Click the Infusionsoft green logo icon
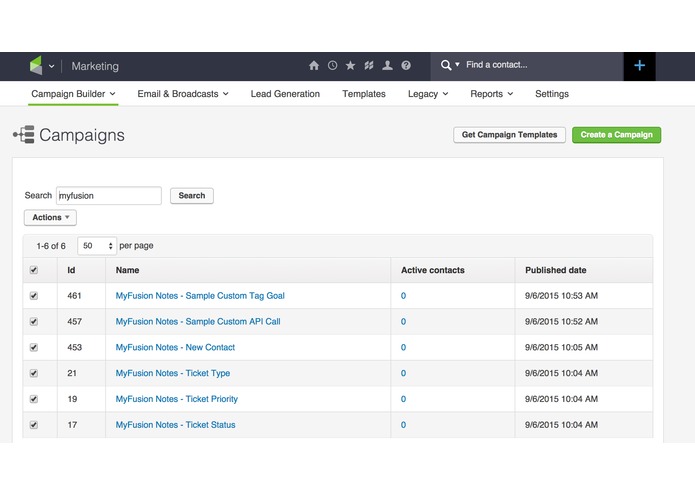The height and width of the screenshot is (494, 695). [x=36, y=66]
